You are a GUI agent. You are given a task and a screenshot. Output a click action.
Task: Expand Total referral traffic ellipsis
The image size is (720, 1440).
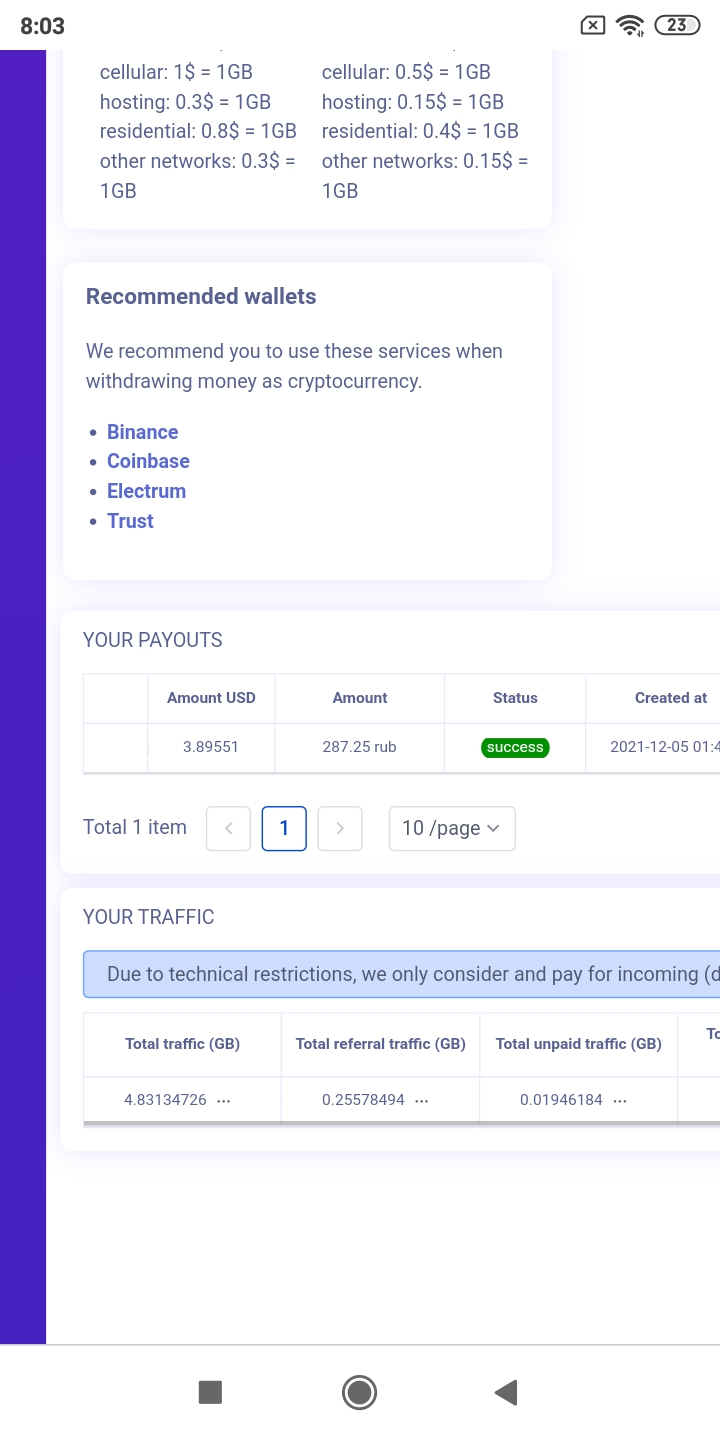pyautogui.click(x=422, y=1100)
